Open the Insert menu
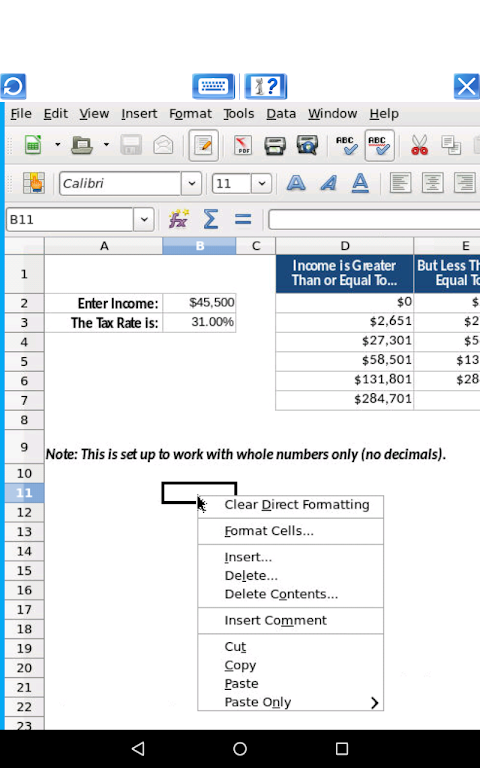480x768 pixels. [x=139, y=114]
